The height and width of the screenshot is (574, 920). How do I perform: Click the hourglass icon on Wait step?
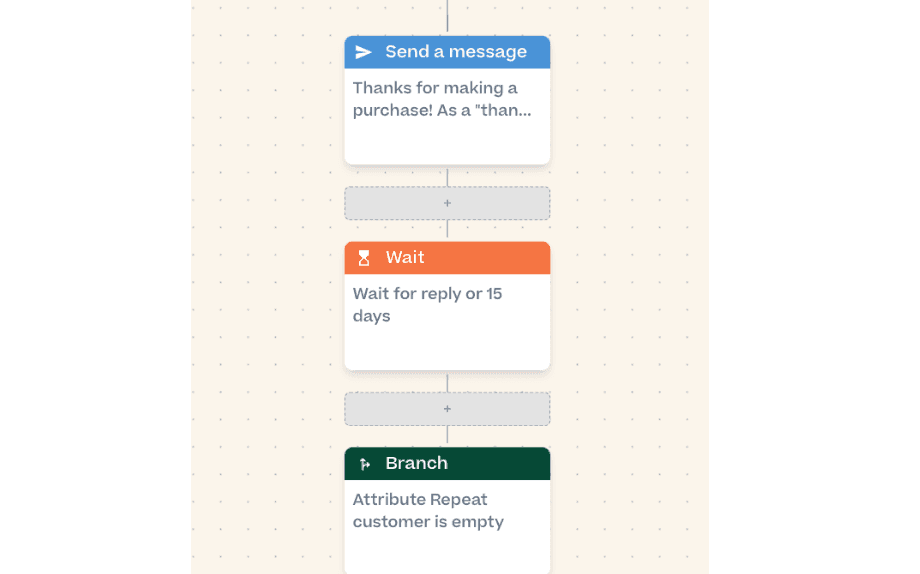[364, 258]
